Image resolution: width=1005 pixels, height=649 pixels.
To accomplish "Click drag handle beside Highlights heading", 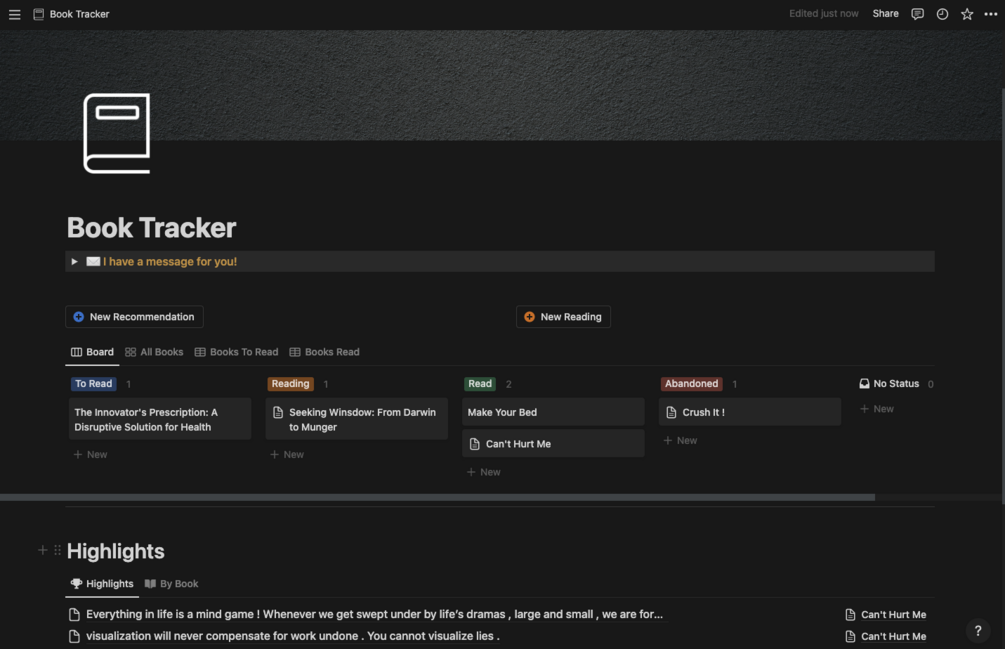I will 57,550.
